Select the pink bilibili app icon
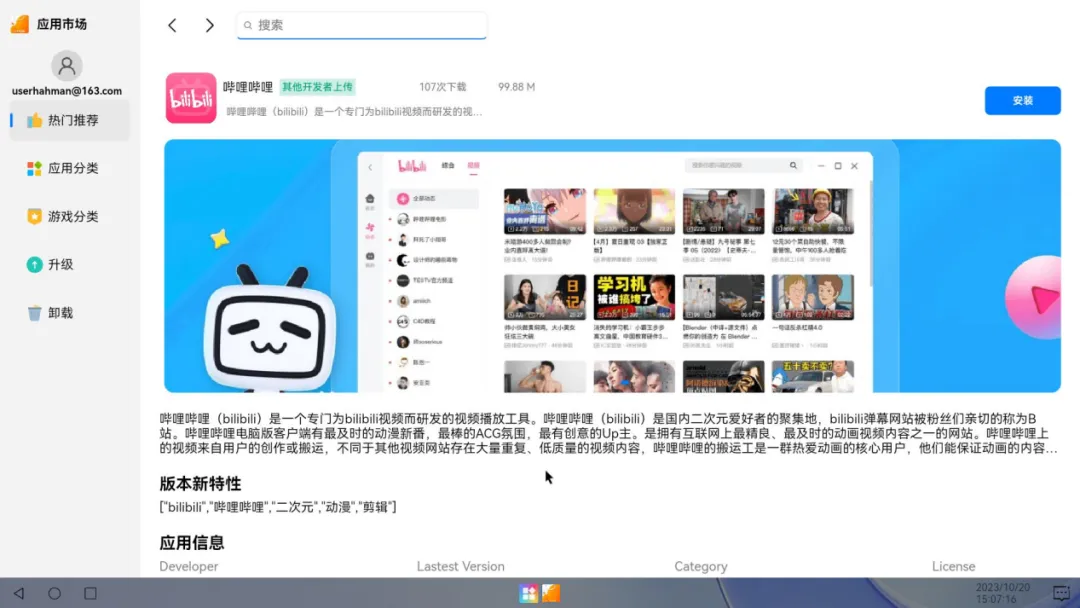This screenshot has width=1080, height=608. (191, 98)
